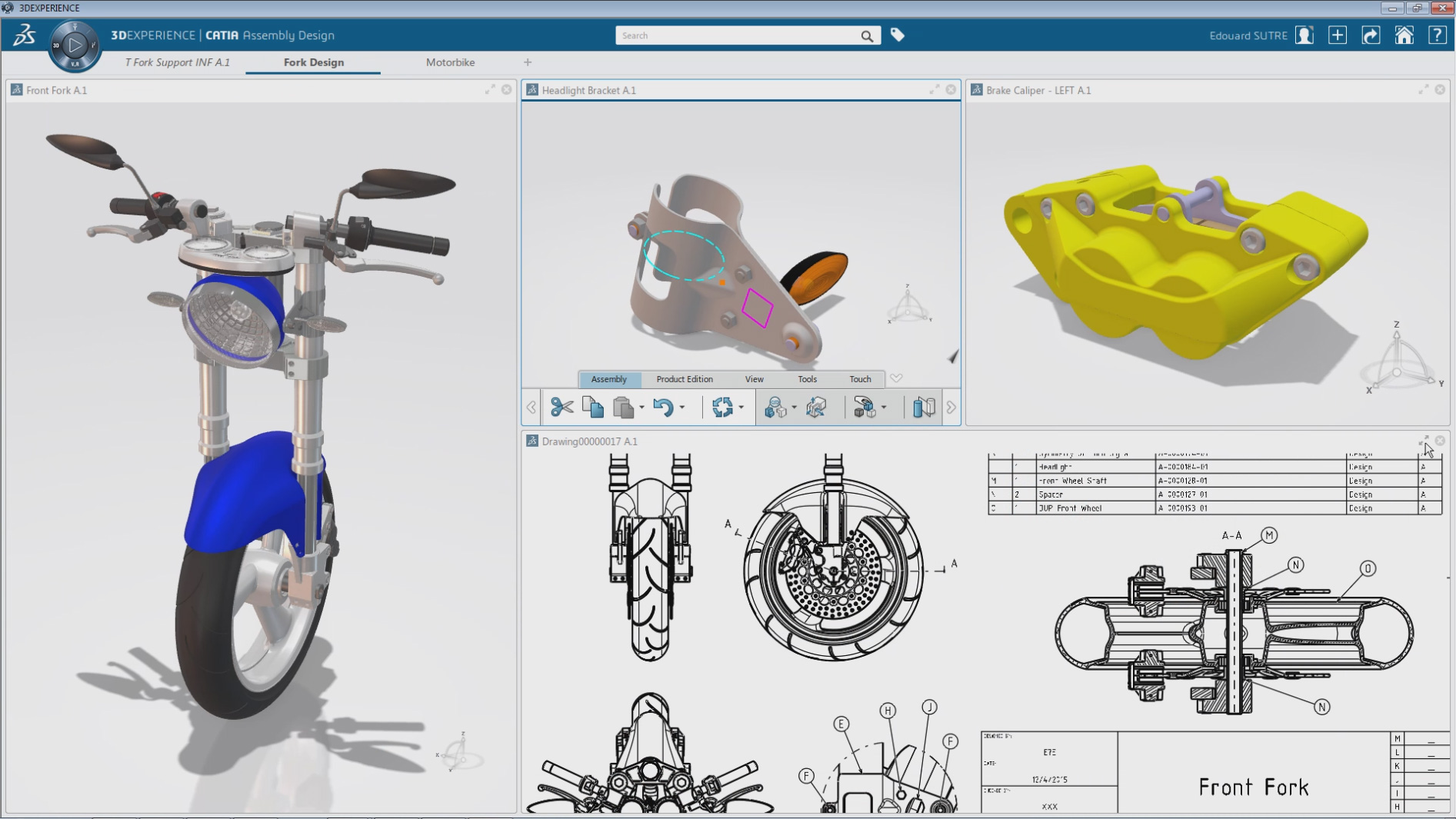The image size is (1456, 819).
Task: Switch to T Fork Support INF A.1 tab
Action: 178,62
